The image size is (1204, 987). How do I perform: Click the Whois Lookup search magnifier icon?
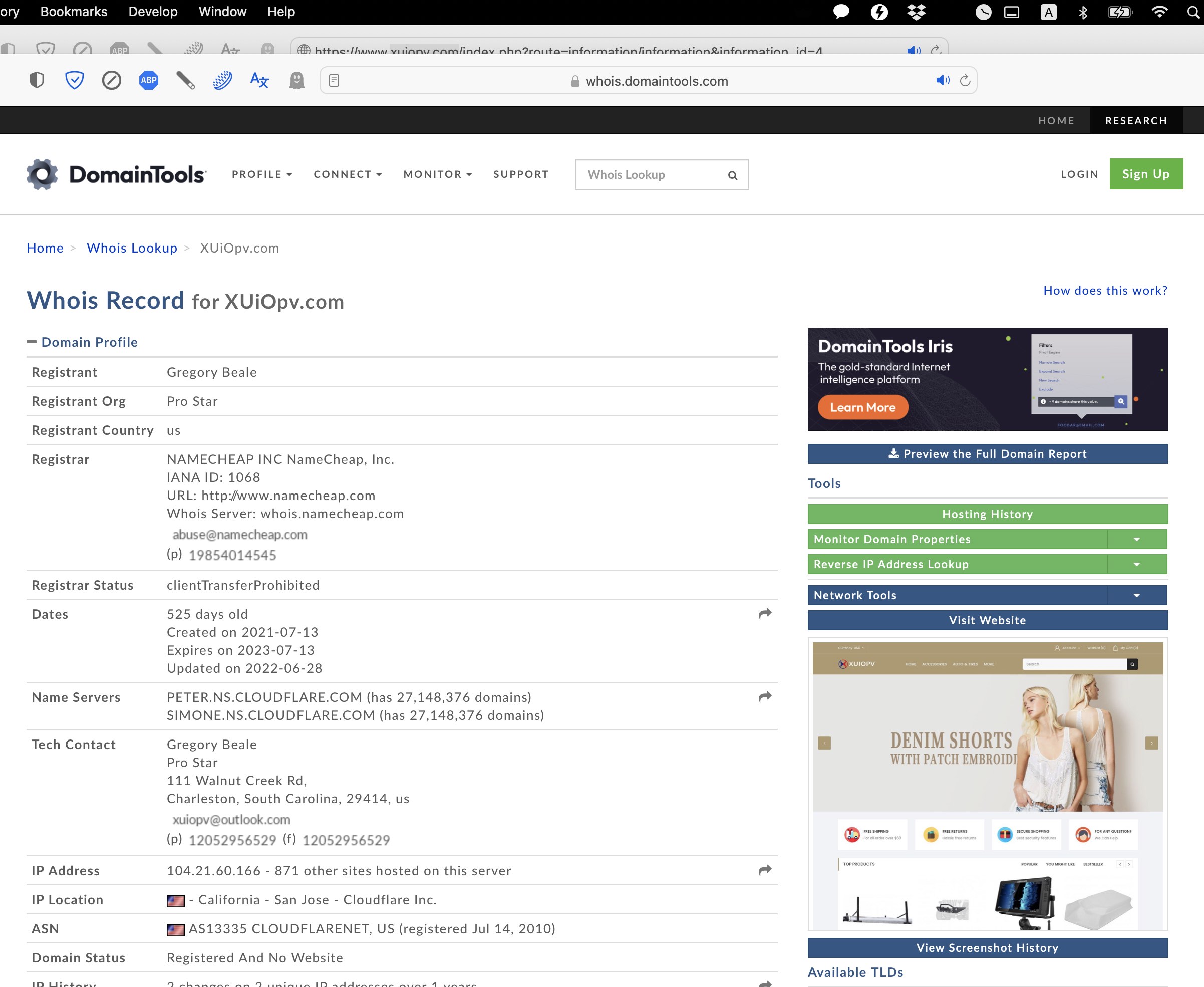pyautogui.click(x=733, y=175)
